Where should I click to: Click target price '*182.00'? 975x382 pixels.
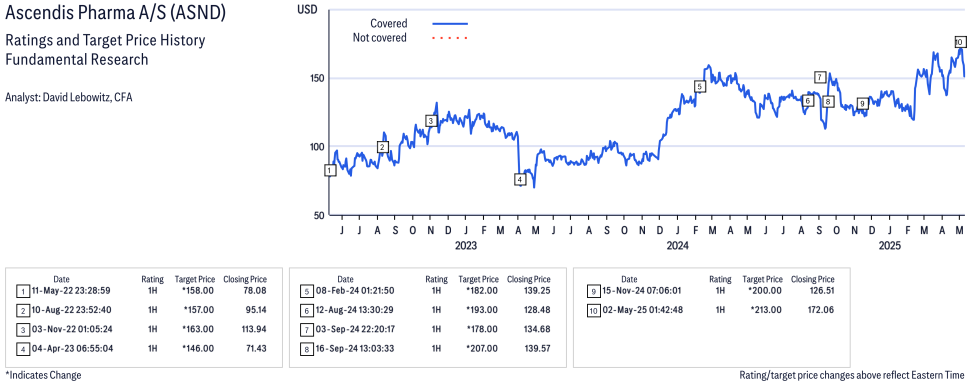(482, 291)
